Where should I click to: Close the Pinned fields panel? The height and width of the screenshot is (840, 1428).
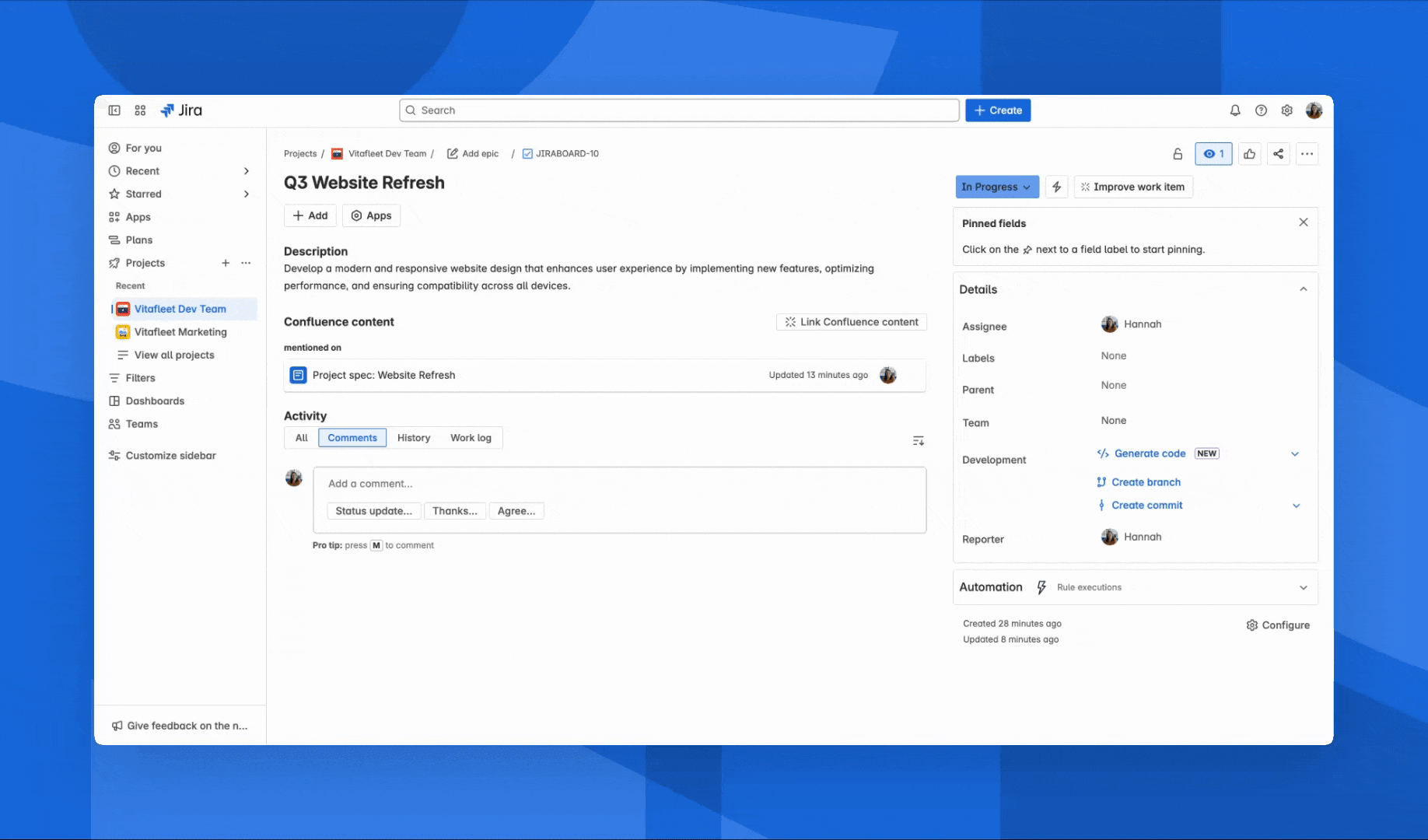pyautogui.click(x=1303, y=222)
